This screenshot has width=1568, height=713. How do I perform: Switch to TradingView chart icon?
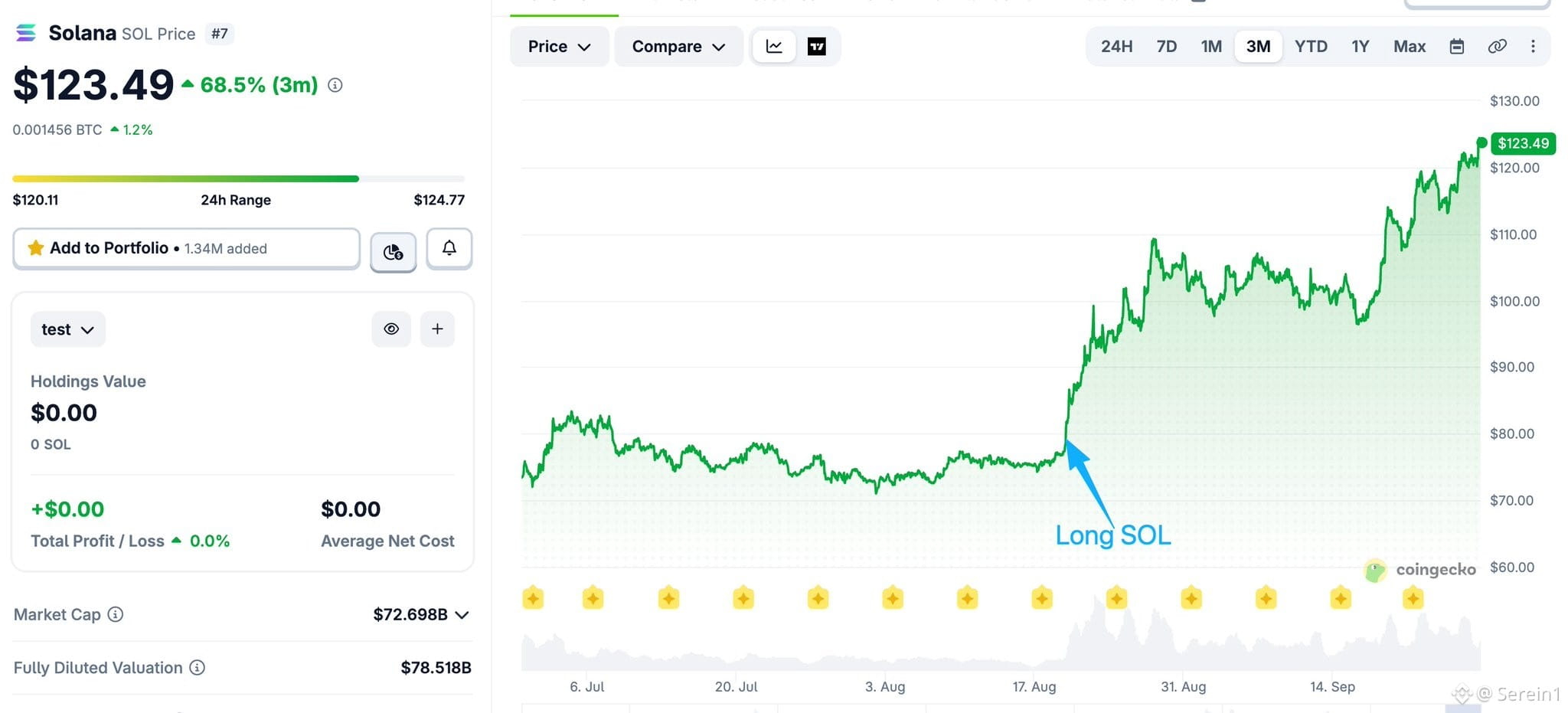(x=817, y=47)
